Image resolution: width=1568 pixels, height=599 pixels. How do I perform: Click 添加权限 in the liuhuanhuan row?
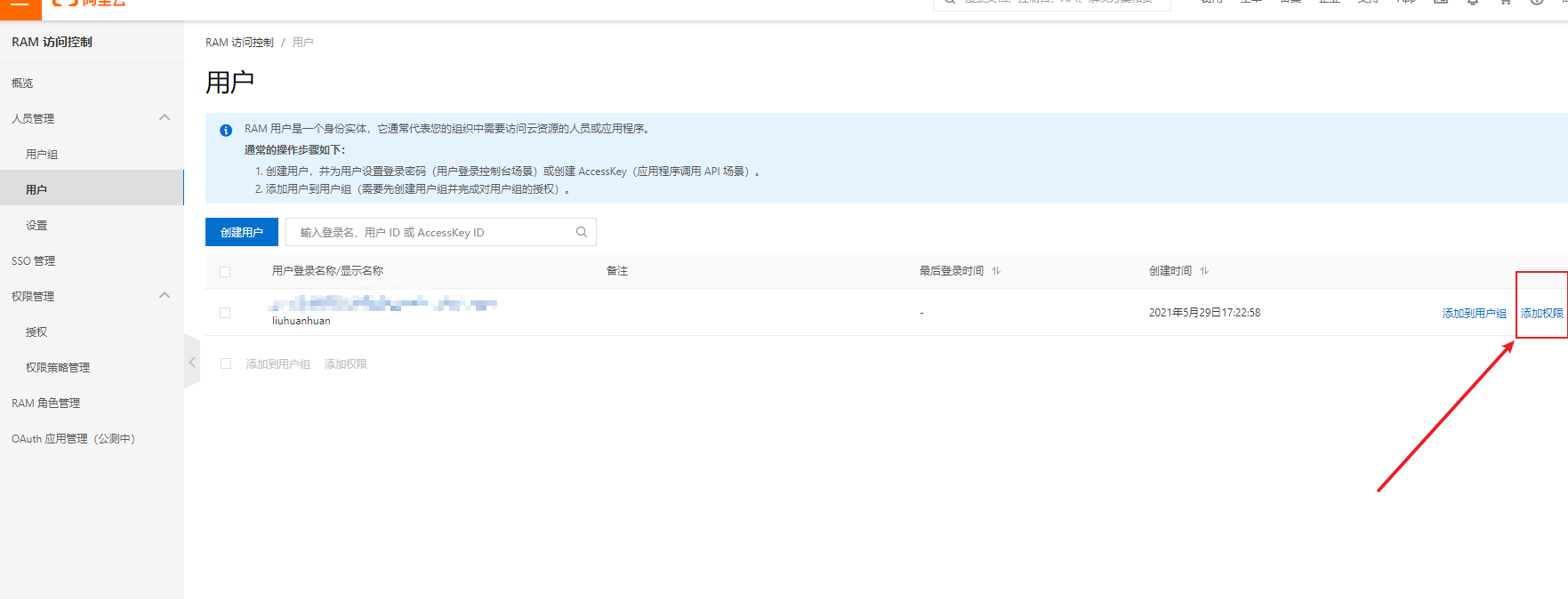click(x=1541, y=314)
